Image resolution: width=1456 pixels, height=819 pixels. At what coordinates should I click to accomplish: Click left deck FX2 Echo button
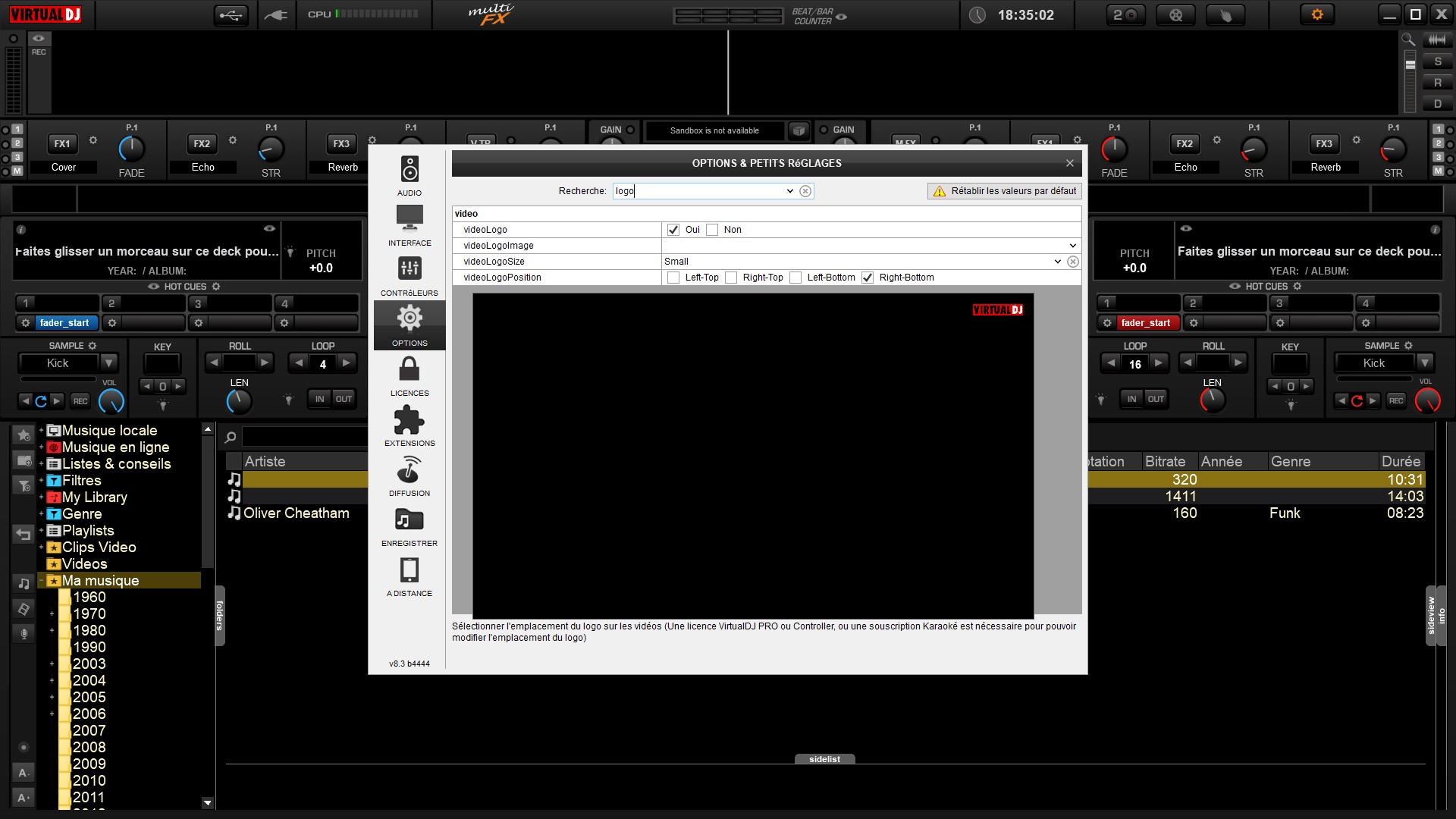click(202, 143)
